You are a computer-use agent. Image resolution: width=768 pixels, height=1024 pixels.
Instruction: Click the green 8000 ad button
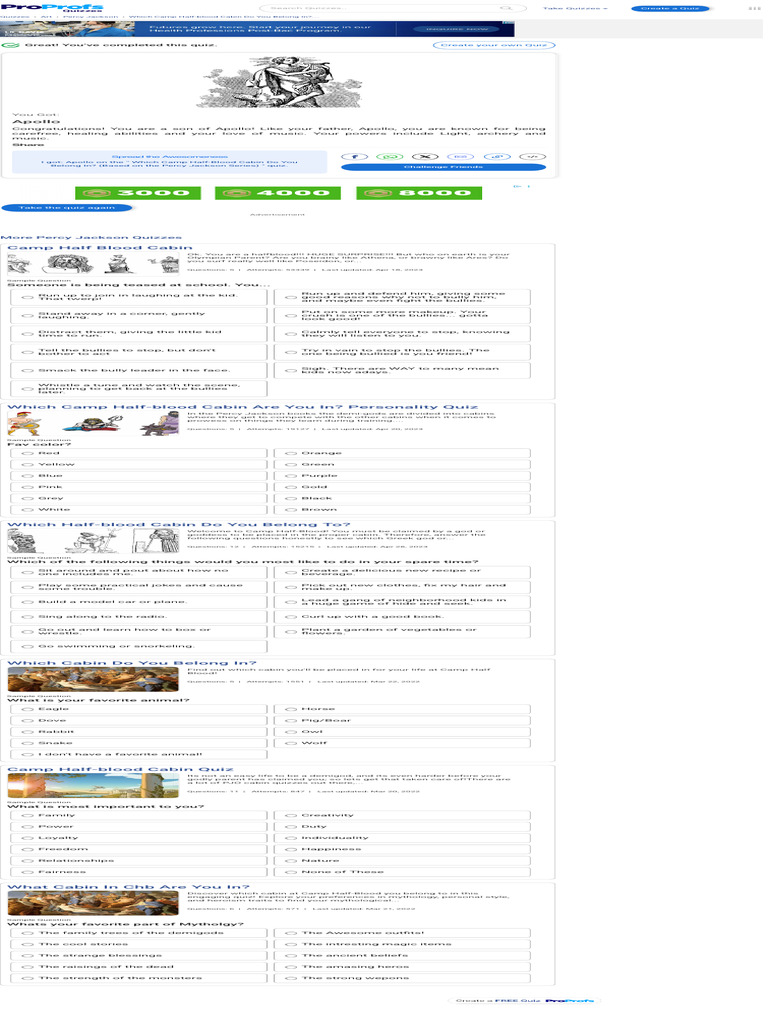click(x=419, y=193)
